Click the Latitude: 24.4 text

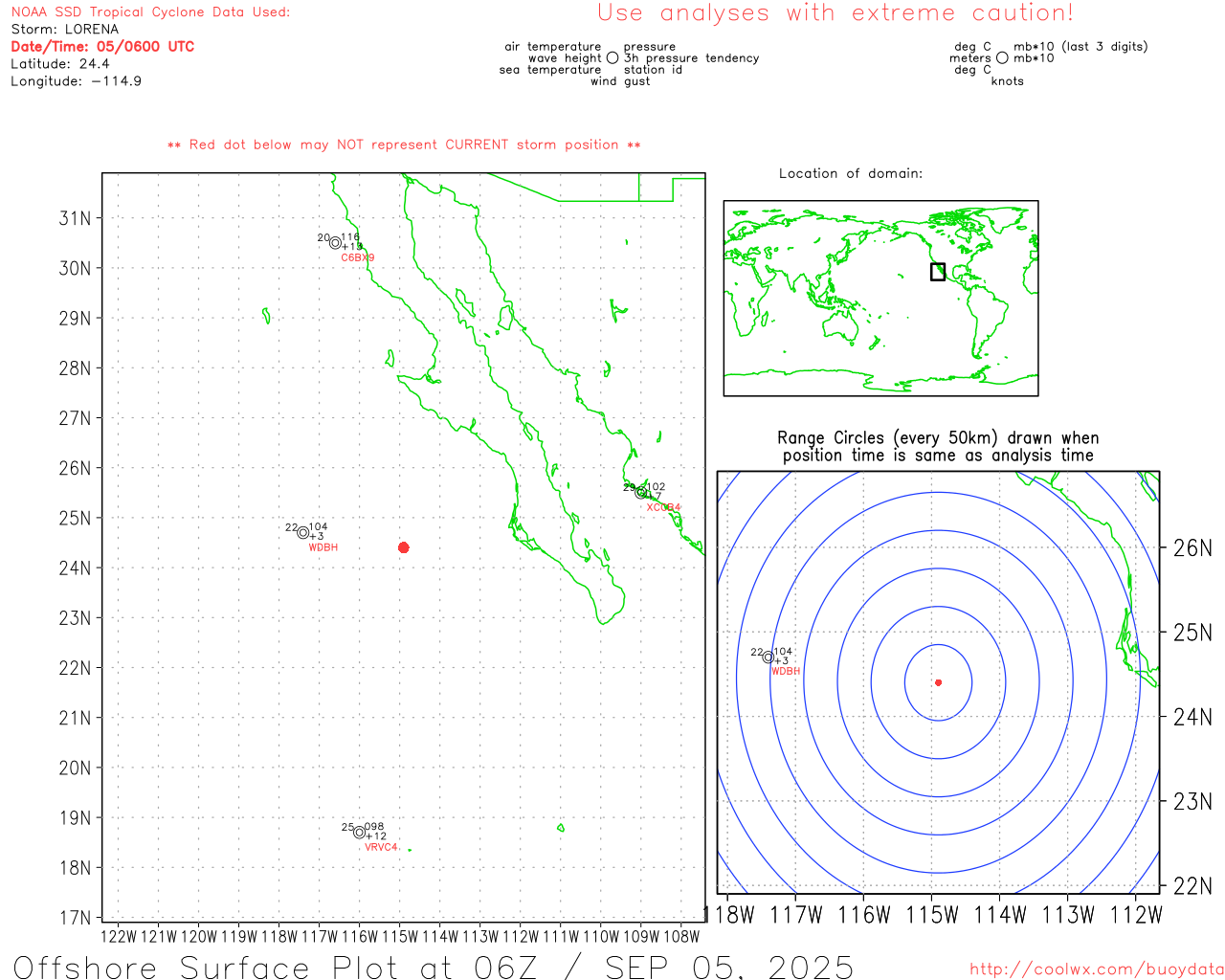coord(60,64)
